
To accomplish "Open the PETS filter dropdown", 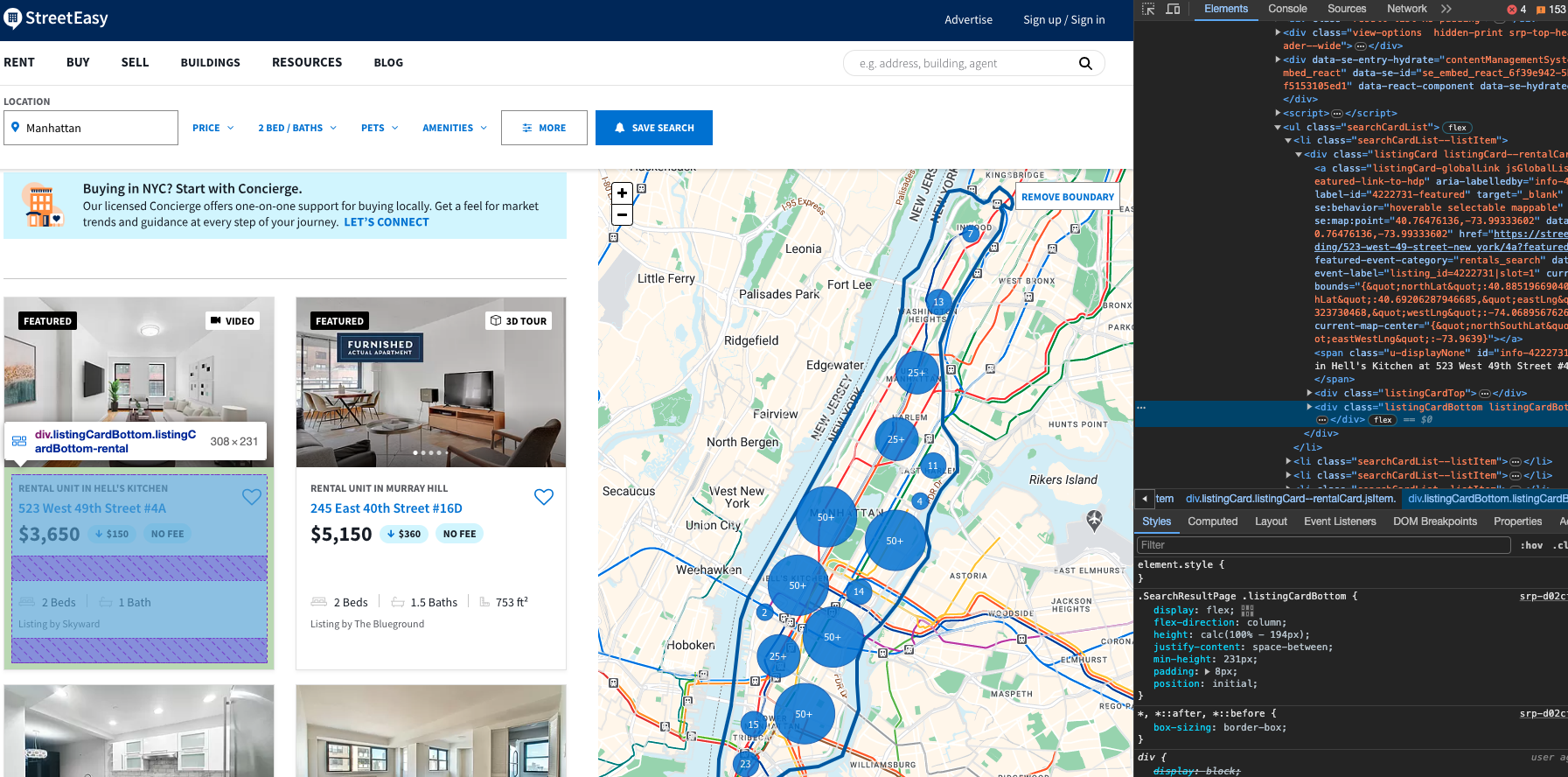I will coord(380,128).
